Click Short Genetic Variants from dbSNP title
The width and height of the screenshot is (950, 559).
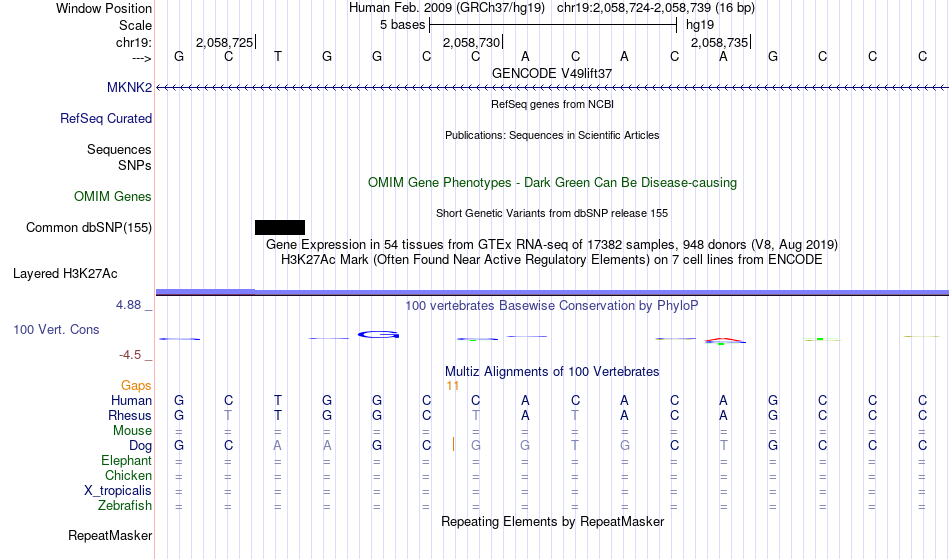(x=552, y=213)
